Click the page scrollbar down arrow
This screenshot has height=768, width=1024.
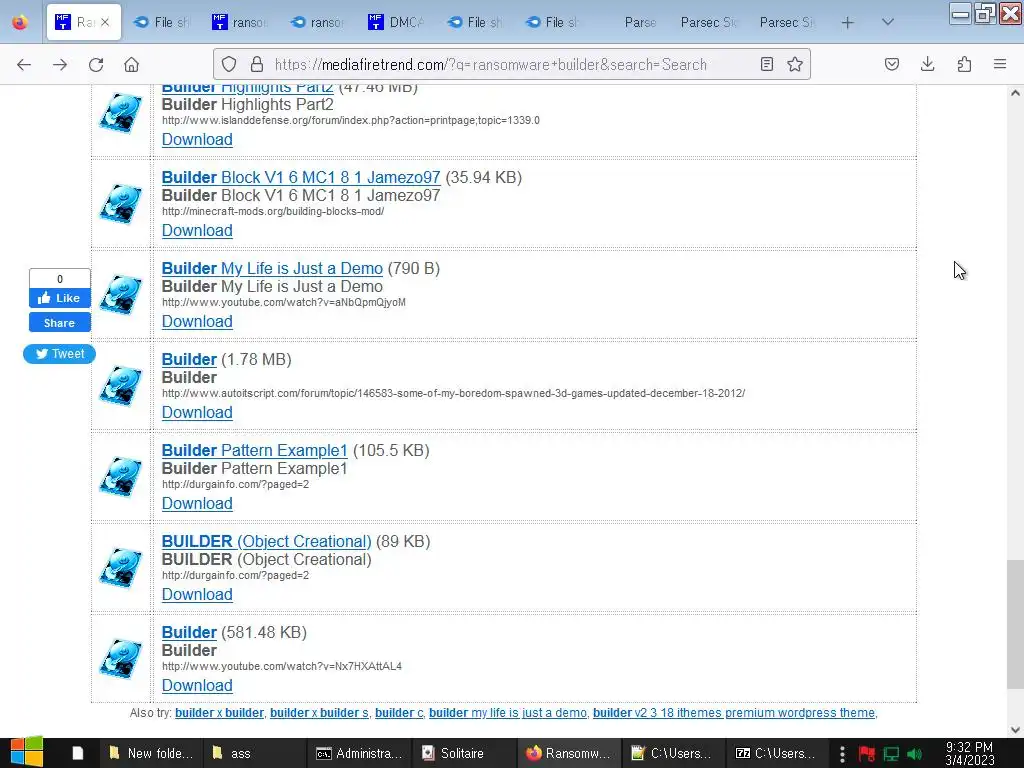pyautogui.click(x=1015, y=729)
